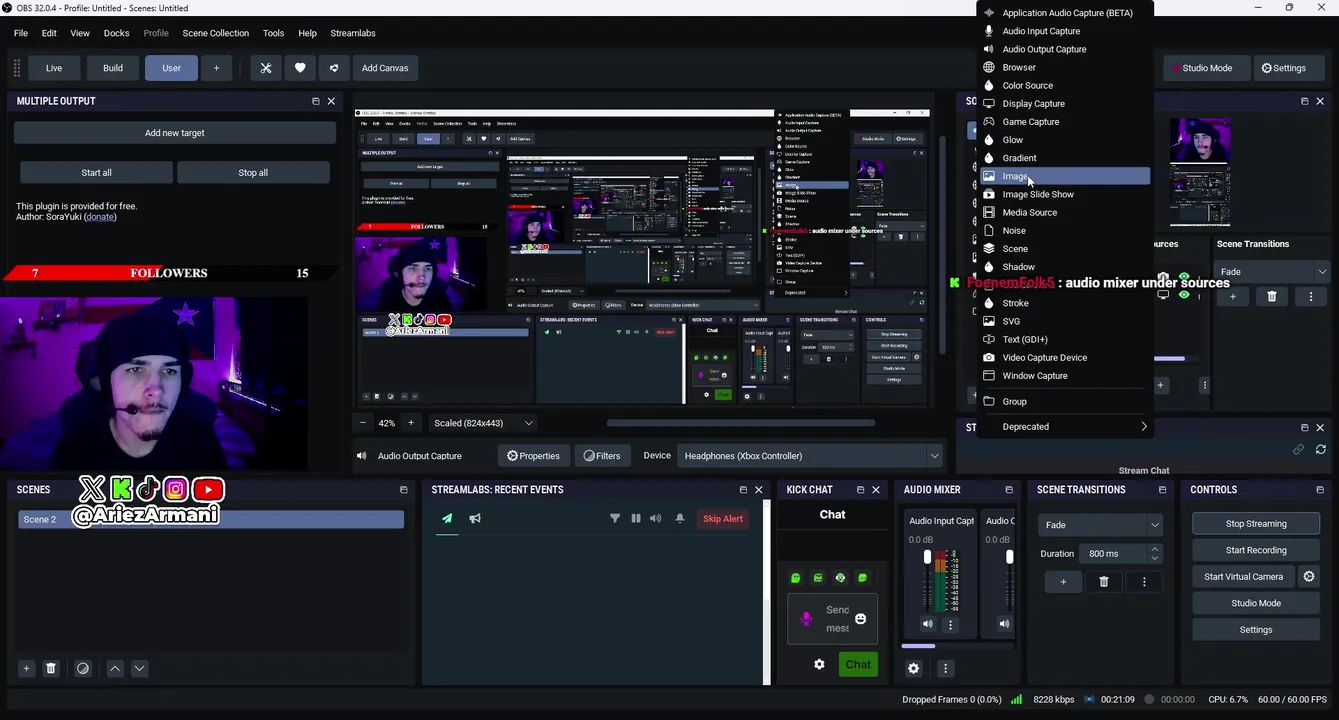Open scene filters icon in Scenes dock
1339x720 pixels.
[83, 668]
